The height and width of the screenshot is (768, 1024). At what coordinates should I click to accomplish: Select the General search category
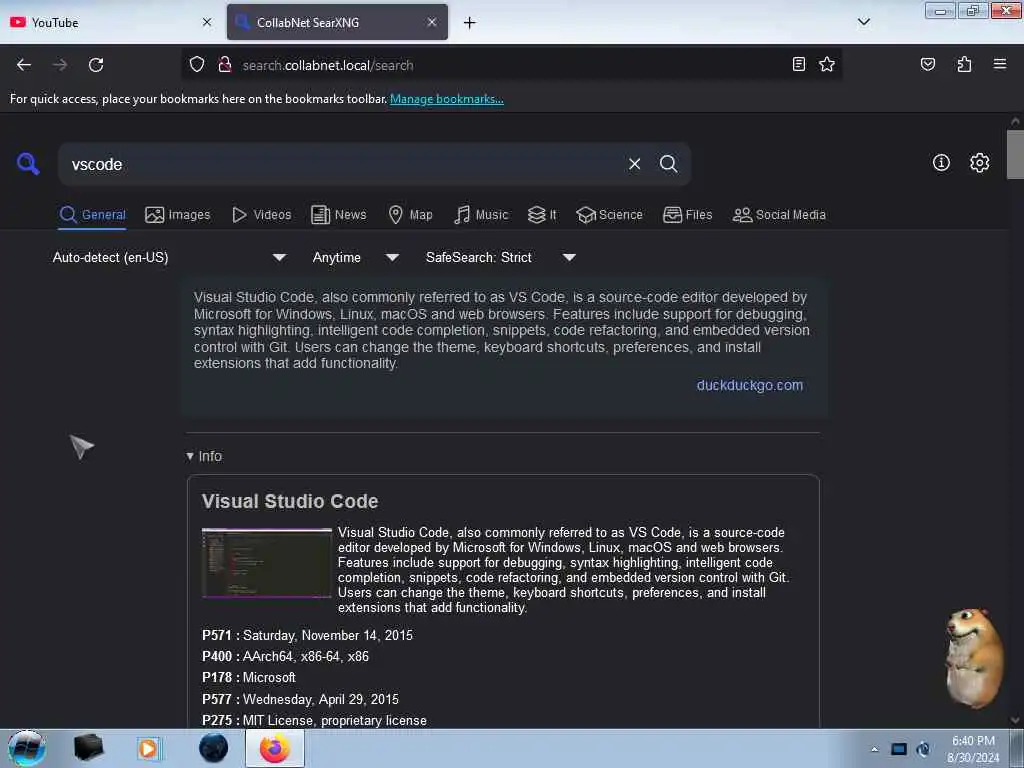92,215
